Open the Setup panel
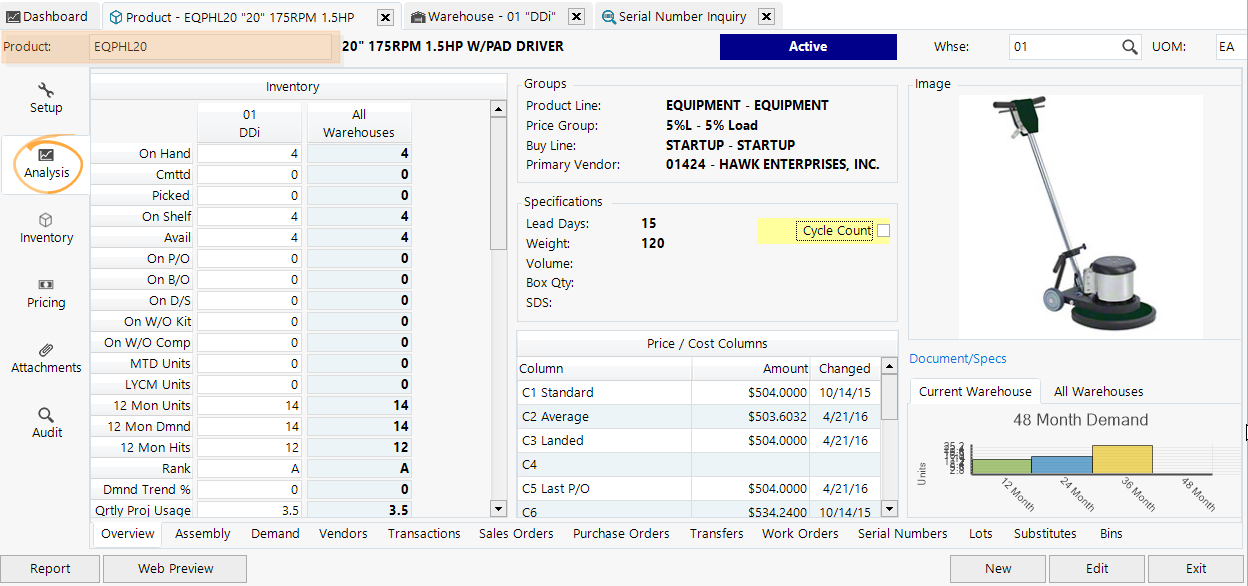This screenshot has width=1248, height=586. tap(45, 98)
